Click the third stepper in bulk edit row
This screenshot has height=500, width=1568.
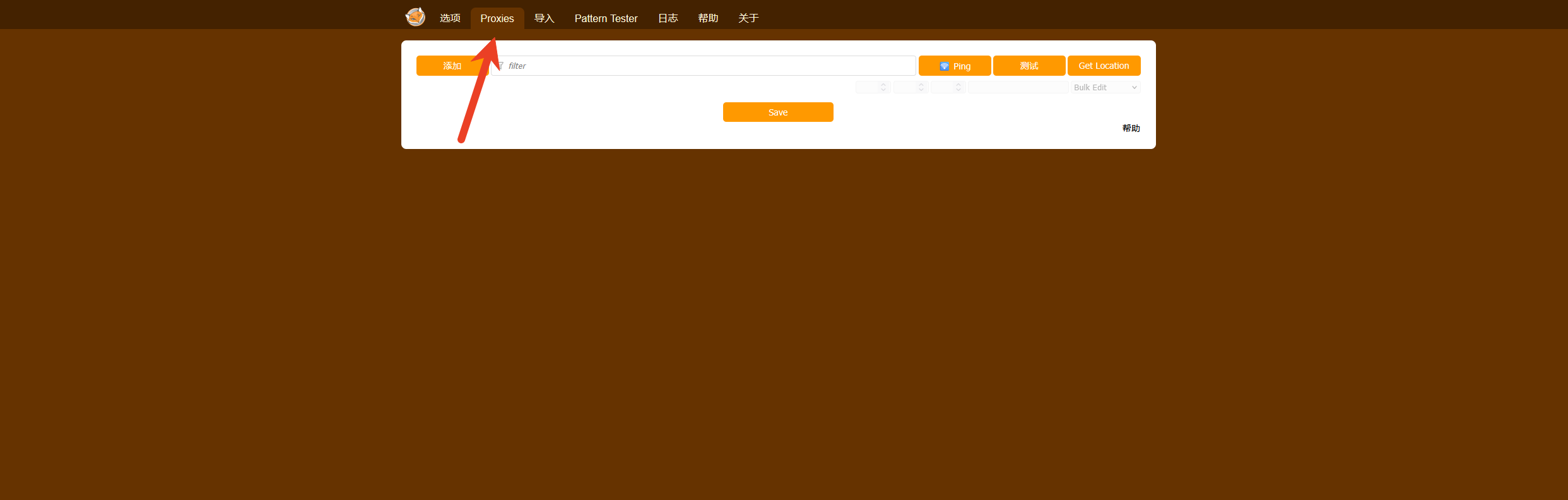[x=948, y=88]
